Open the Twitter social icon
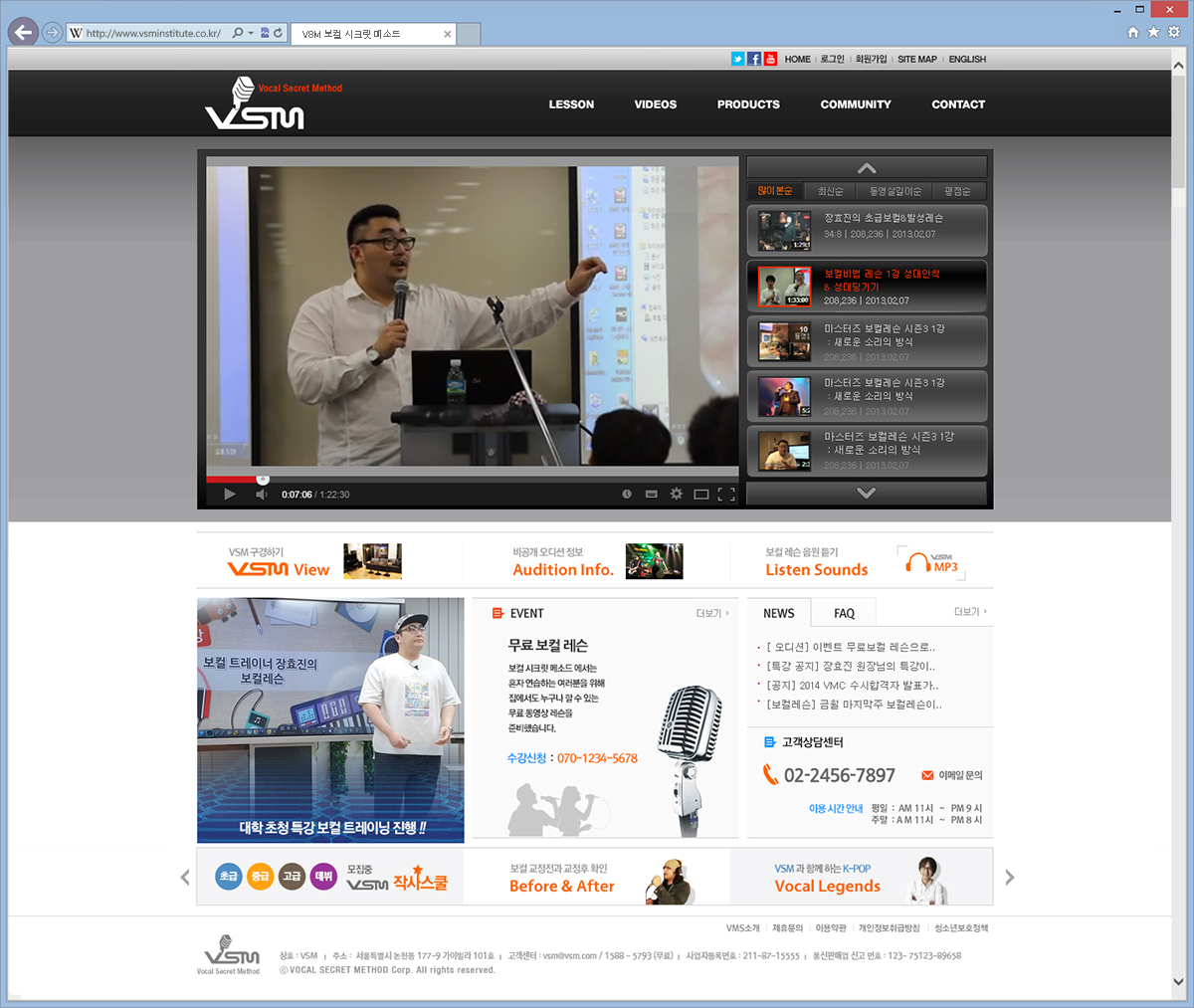1194x1008 pixels. tap(737, 59)
